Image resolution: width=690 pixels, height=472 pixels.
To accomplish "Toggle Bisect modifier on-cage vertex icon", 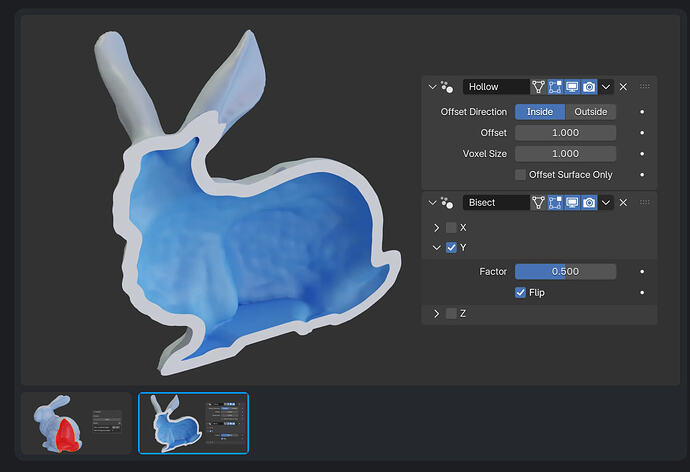I will (538, 202).
